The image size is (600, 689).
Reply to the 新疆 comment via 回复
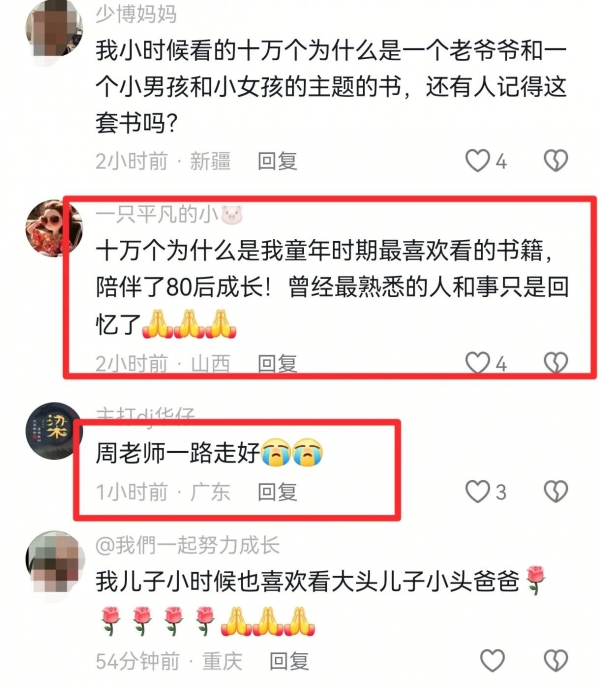pyautogui.click(x=277, y=161)
